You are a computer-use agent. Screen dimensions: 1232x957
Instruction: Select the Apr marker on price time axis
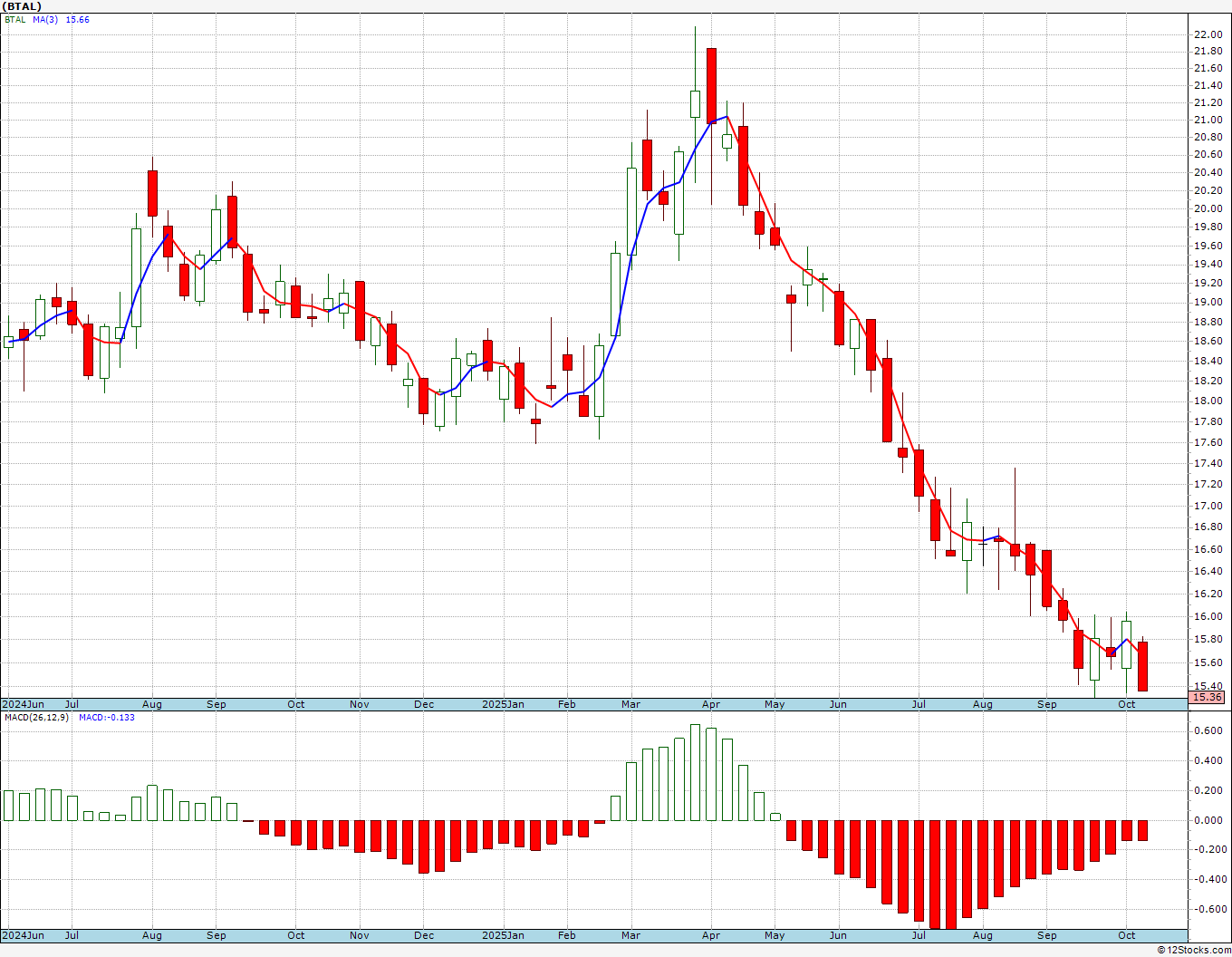click(711, 704)
